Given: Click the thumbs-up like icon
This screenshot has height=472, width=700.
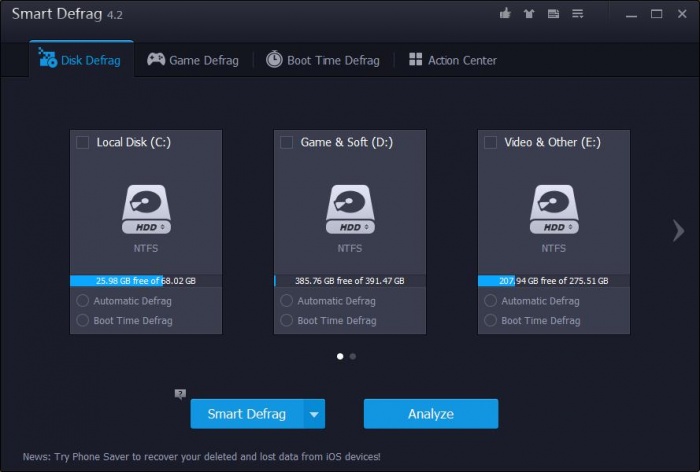Looking at the screenshot, I should (505, 13).
